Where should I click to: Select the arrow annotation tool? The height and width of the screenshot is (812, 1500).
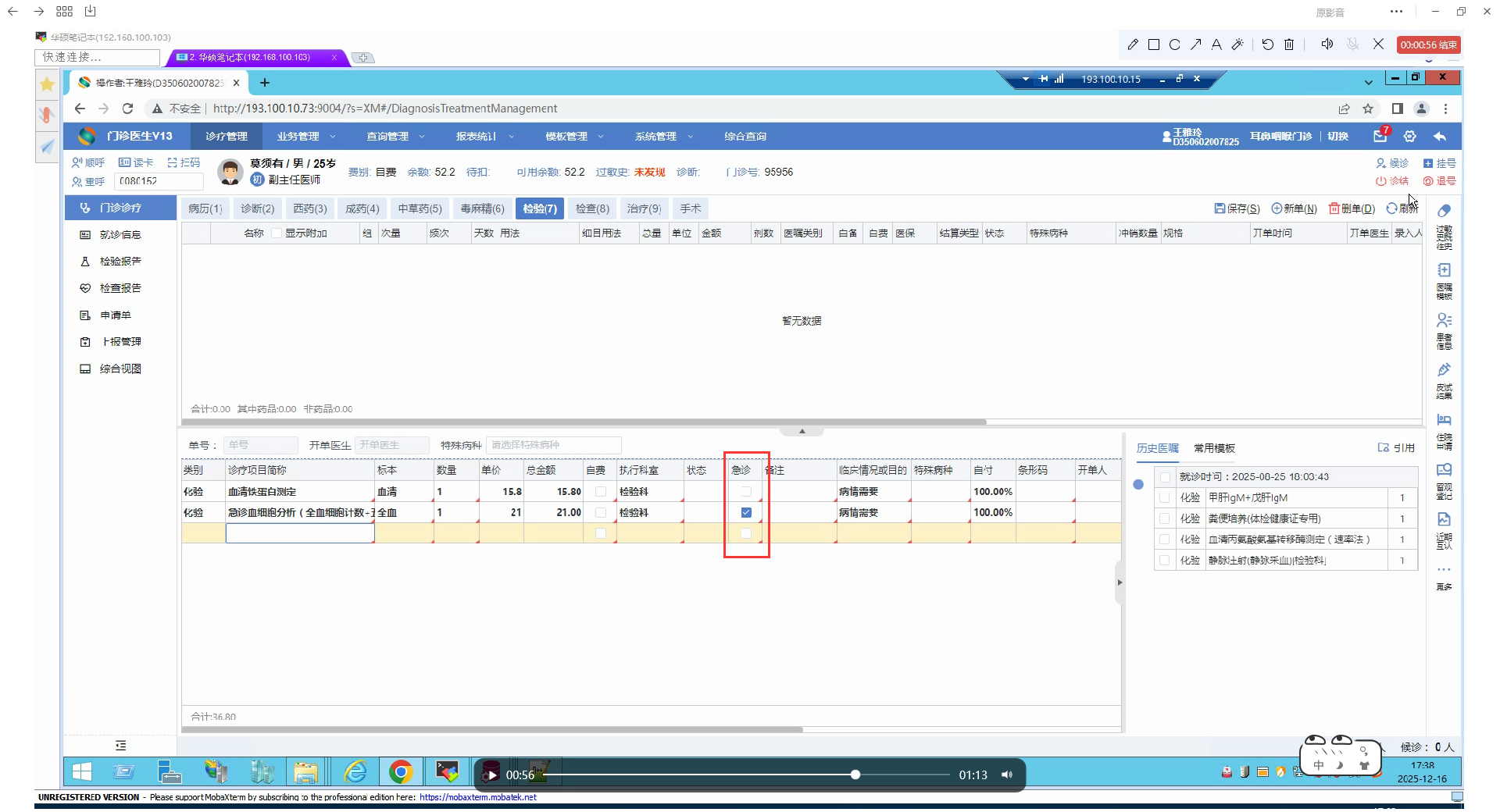click(1196, 45)
